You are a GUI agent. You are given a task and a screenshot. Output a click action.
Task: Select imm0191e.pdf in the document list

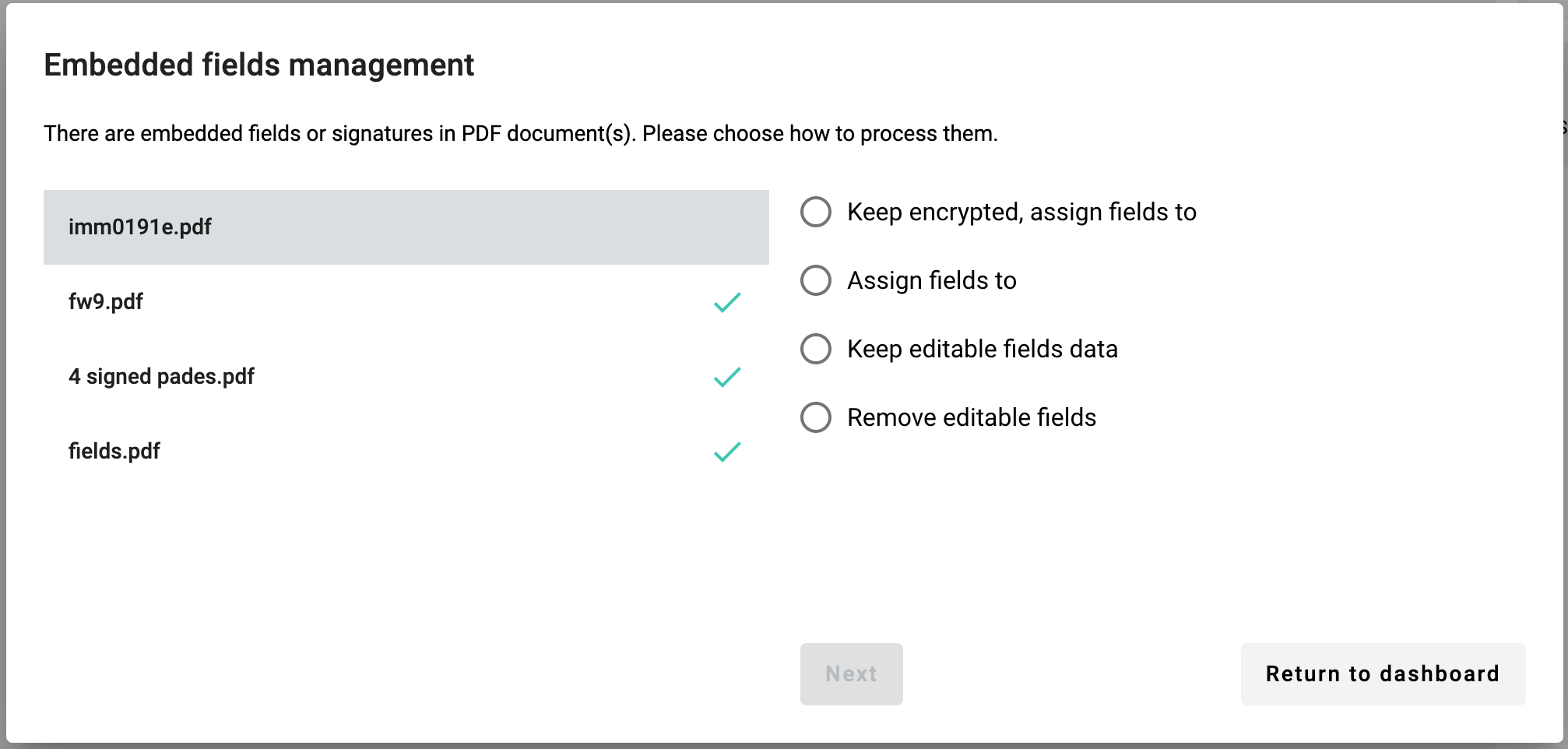140,227
